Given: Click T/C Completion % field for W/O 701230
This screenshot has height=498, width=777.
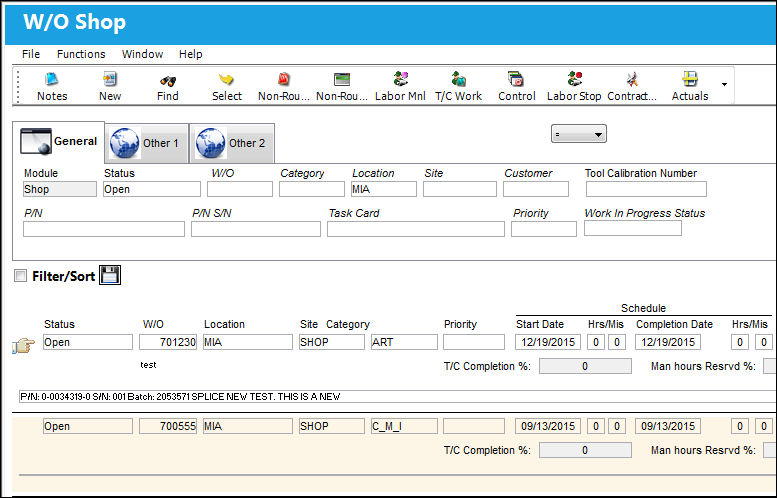Looking at the screenshot, I should pos(585,366).
